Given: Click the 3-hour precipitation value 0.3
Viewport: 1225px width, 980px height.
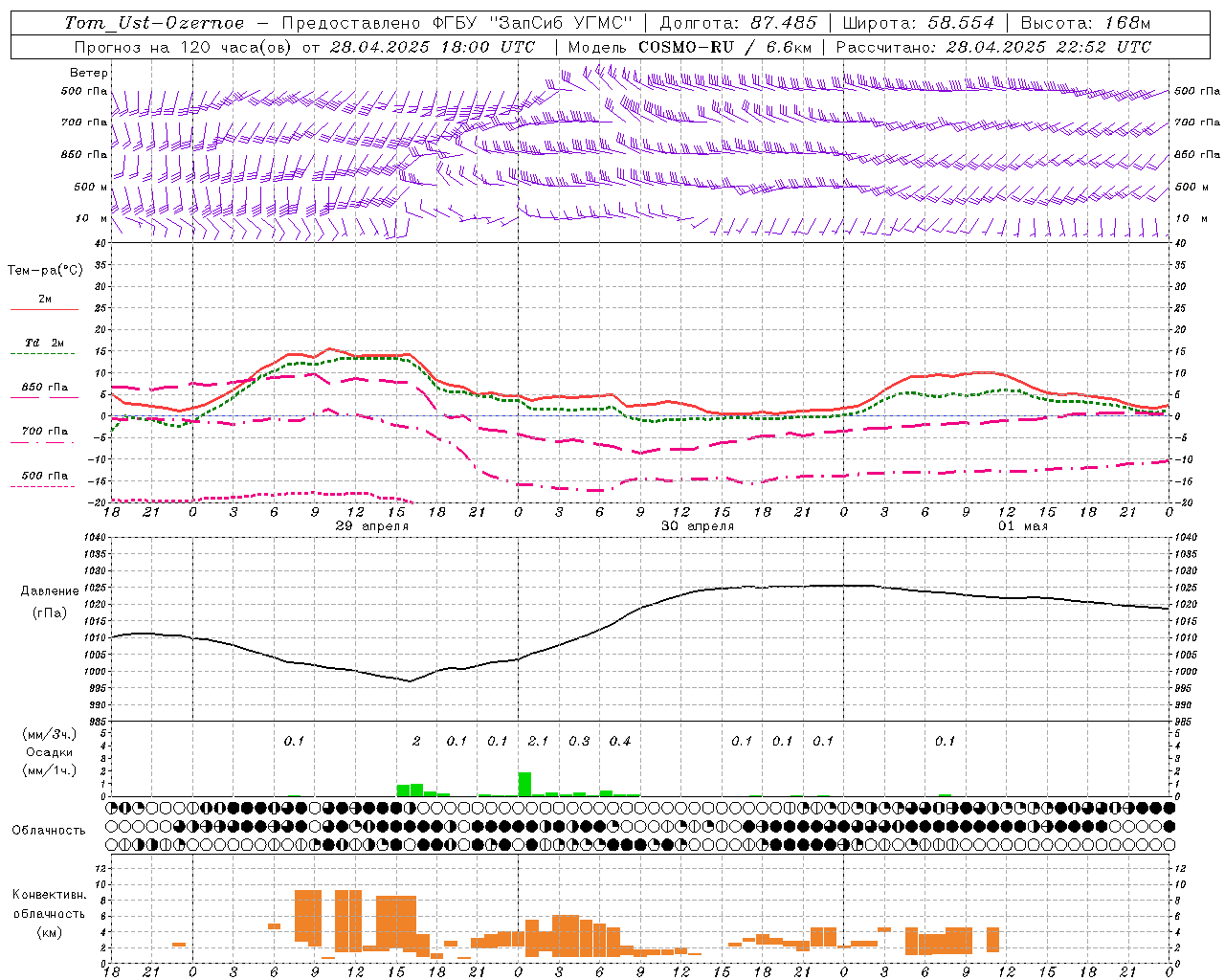Looking at the screenshot, I should [x=579, y=742].
